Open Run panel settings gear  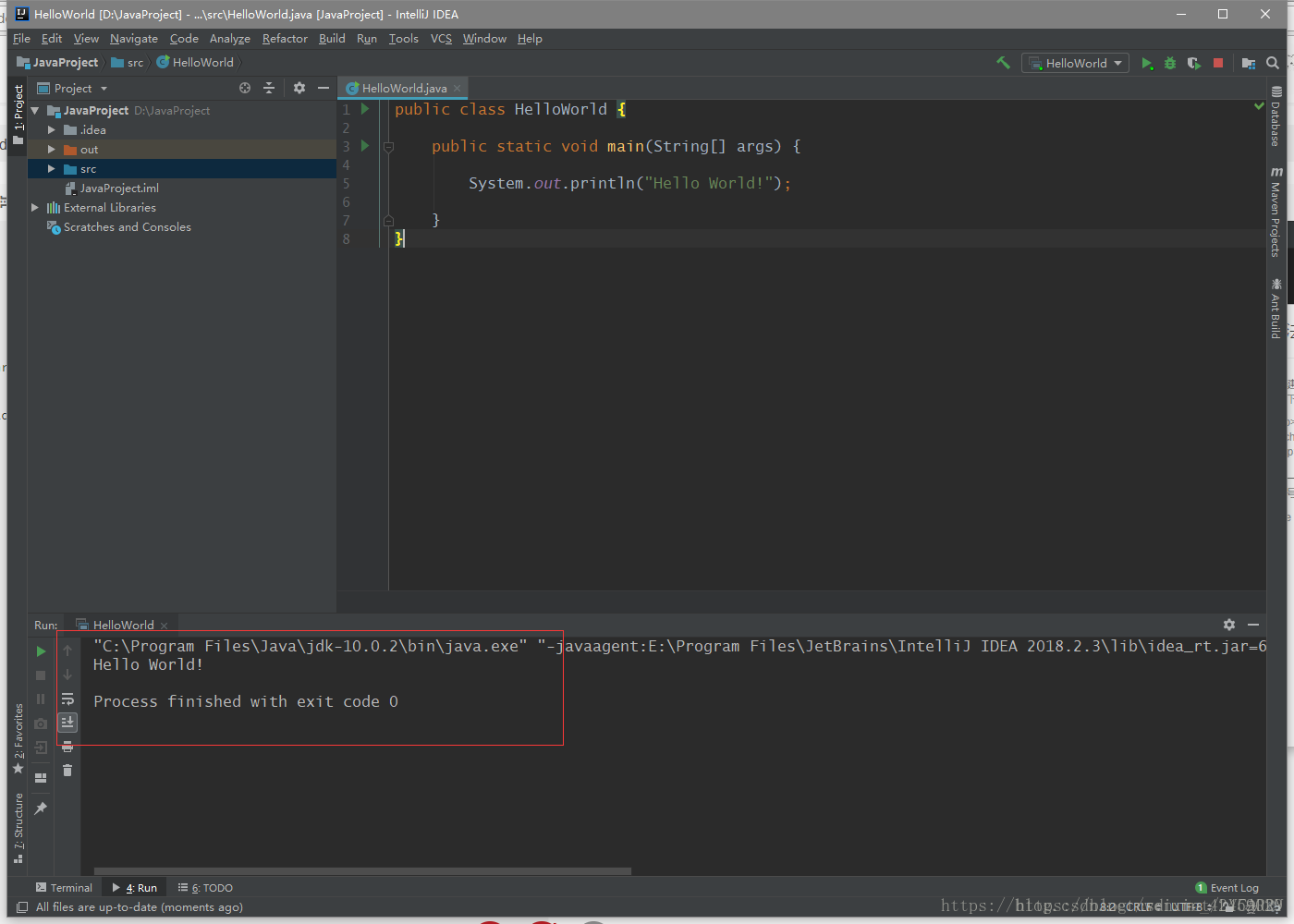click(1229, 625)
